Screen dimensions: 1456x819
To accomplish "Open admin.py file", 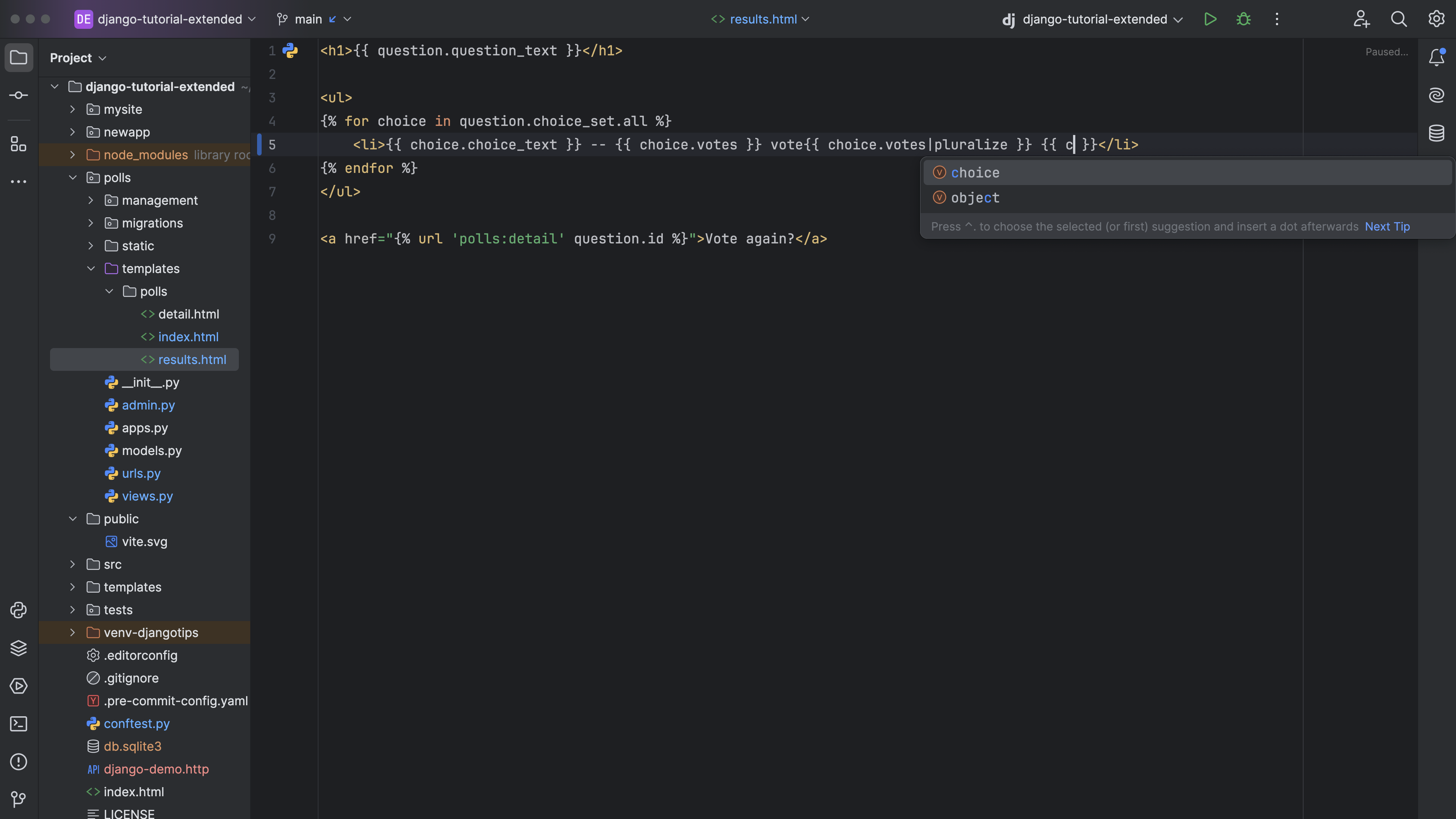I will tap(148, 405).
